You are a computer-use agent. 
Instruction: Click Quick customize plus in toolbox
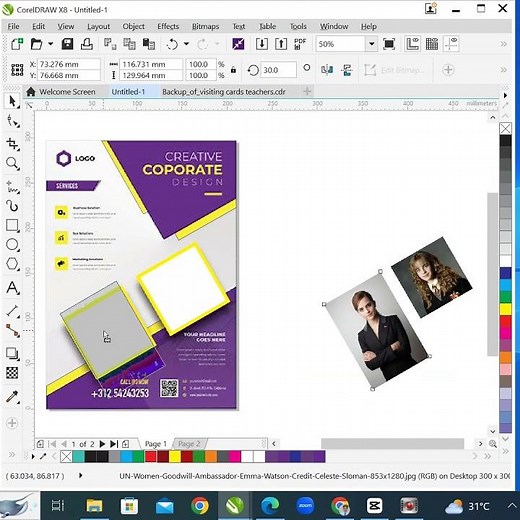point(12,423)
